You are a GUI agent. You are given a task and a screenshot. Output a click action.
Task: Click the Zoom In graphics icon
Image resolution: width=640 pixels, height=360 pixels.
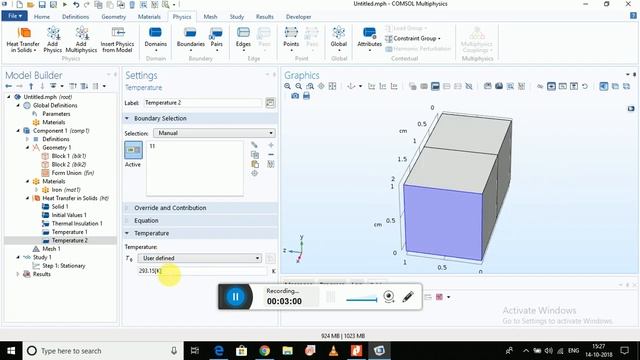288,86
